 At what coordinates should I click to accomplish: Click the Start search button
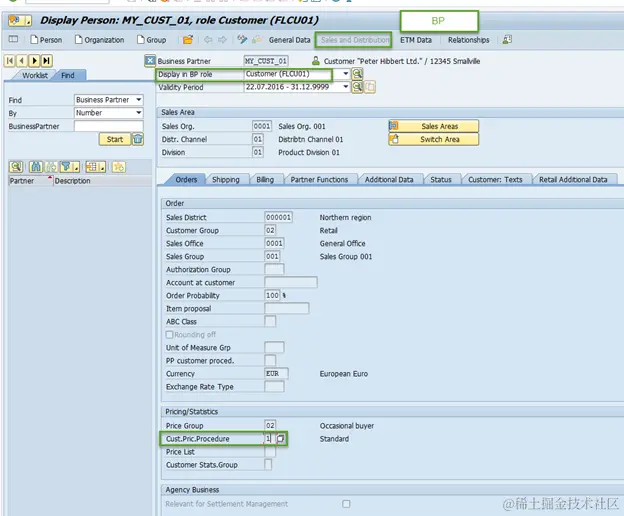pyautogui.click(x=115, y=139)
